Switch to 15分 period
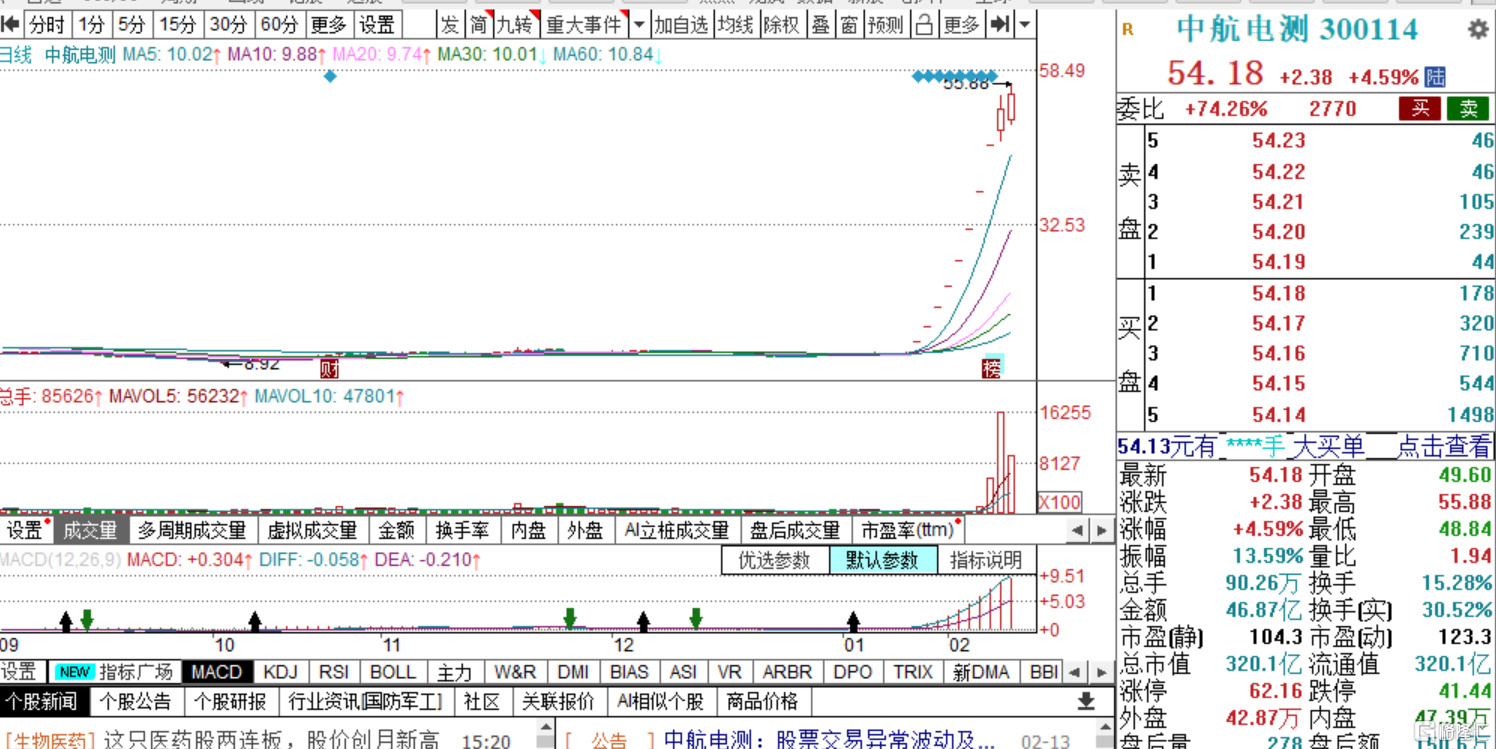Image resolution: width=1496 pixels, height=749 pixels. pos(178,24)
